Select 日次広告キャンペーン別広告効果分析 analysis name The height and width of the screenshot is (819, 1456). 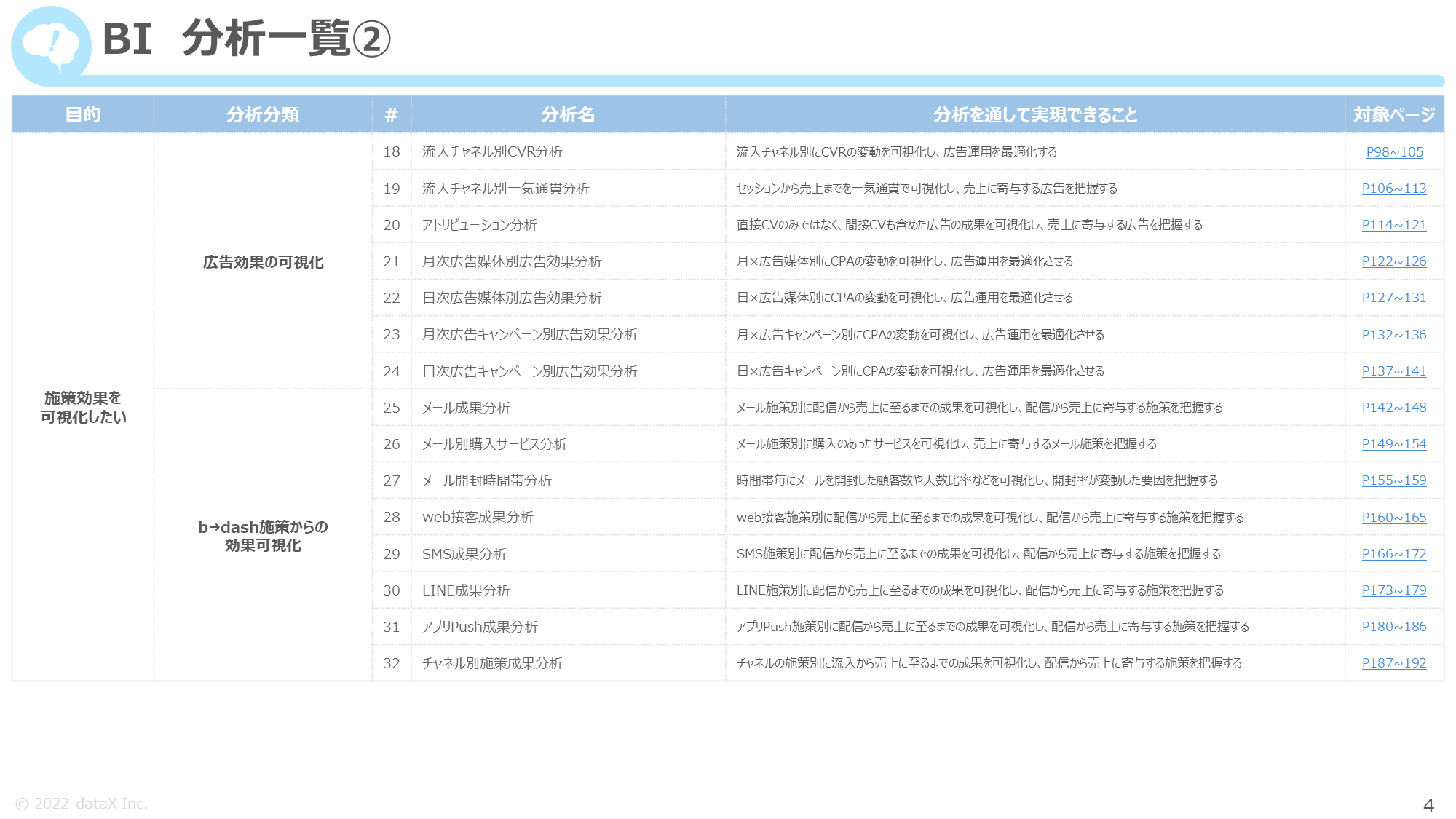click(x=530, y=371)
